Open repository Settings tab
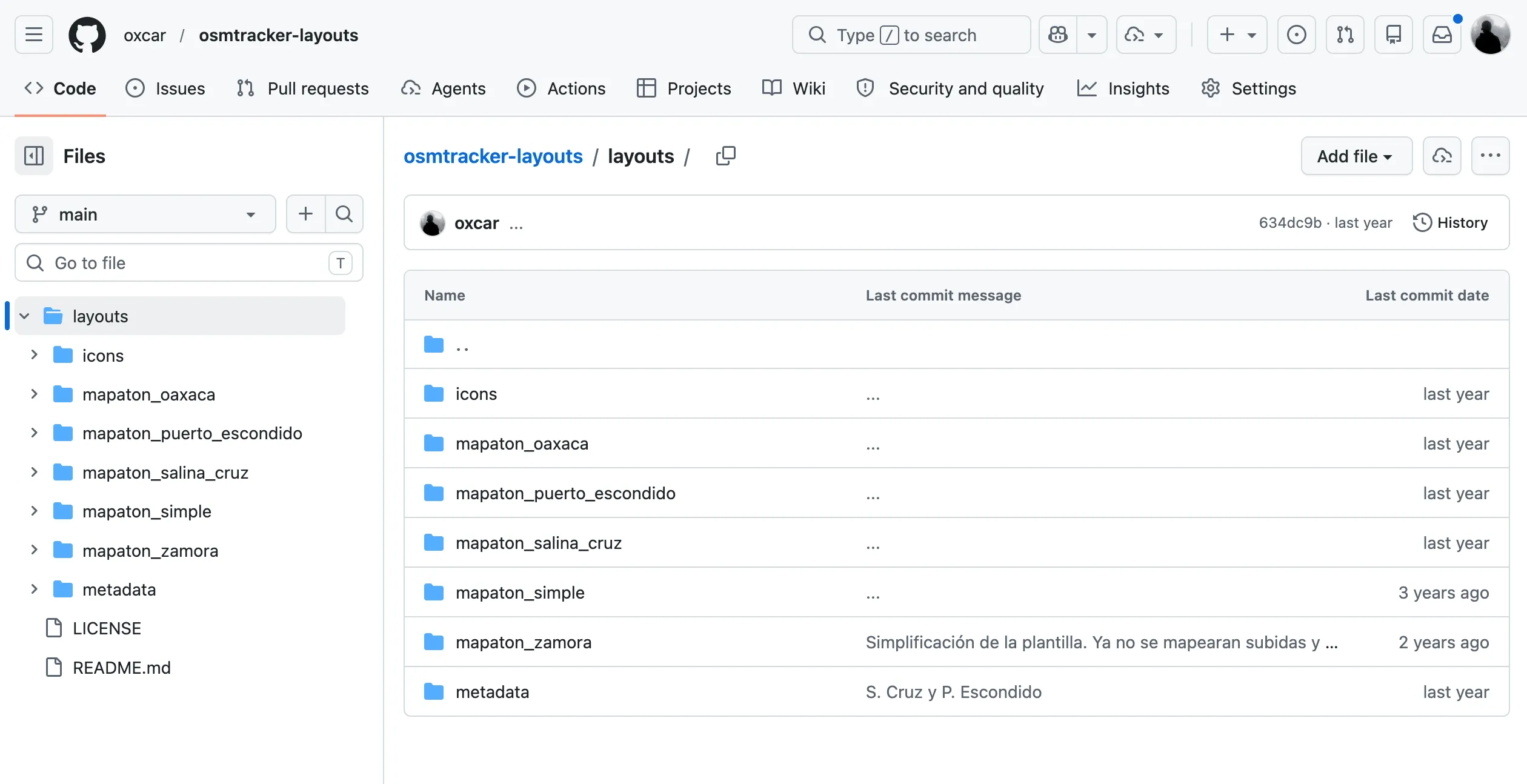 [1248, 88]
